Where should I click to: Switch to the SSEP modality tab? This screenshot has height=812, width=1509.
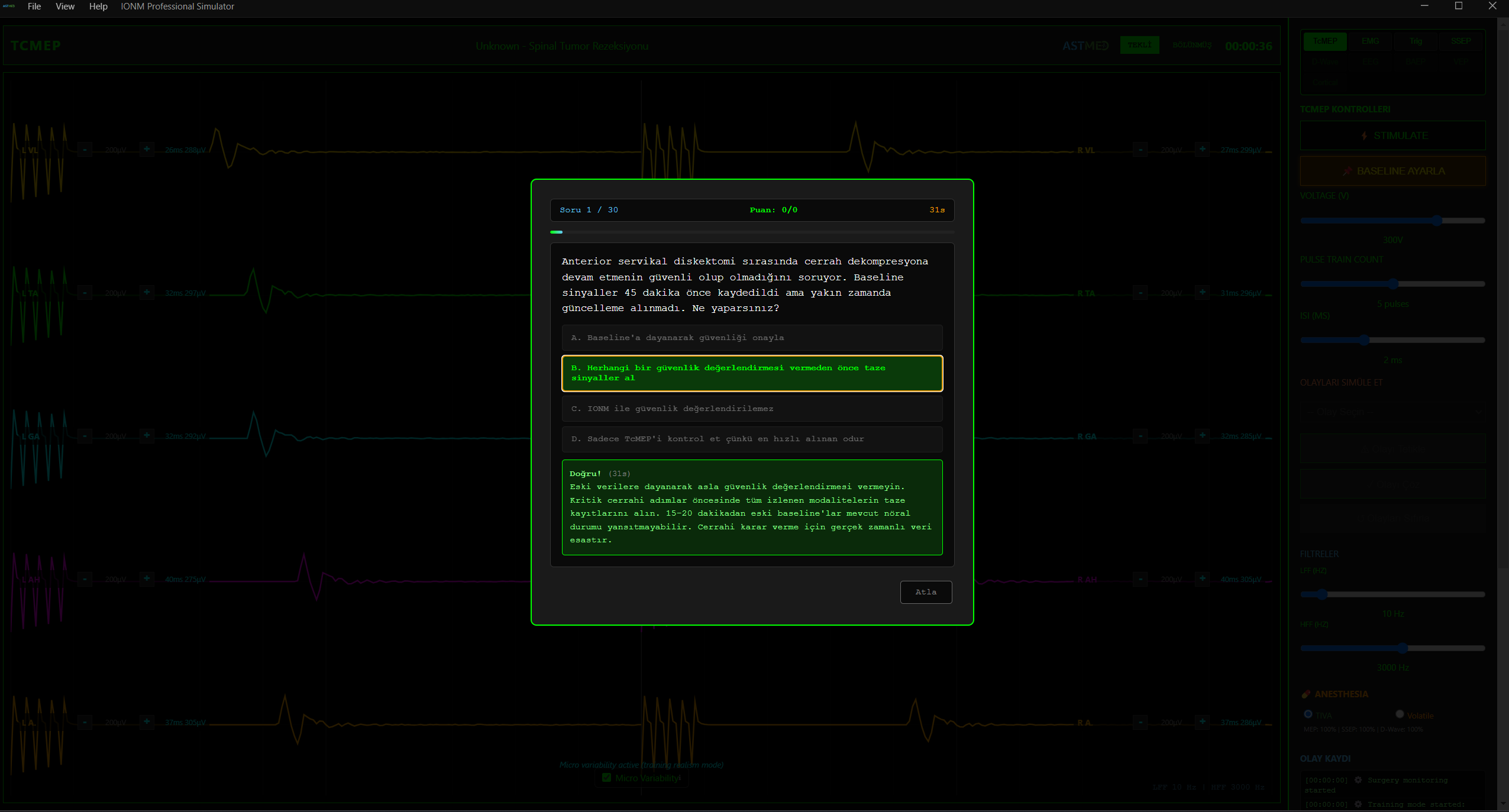1460,41
